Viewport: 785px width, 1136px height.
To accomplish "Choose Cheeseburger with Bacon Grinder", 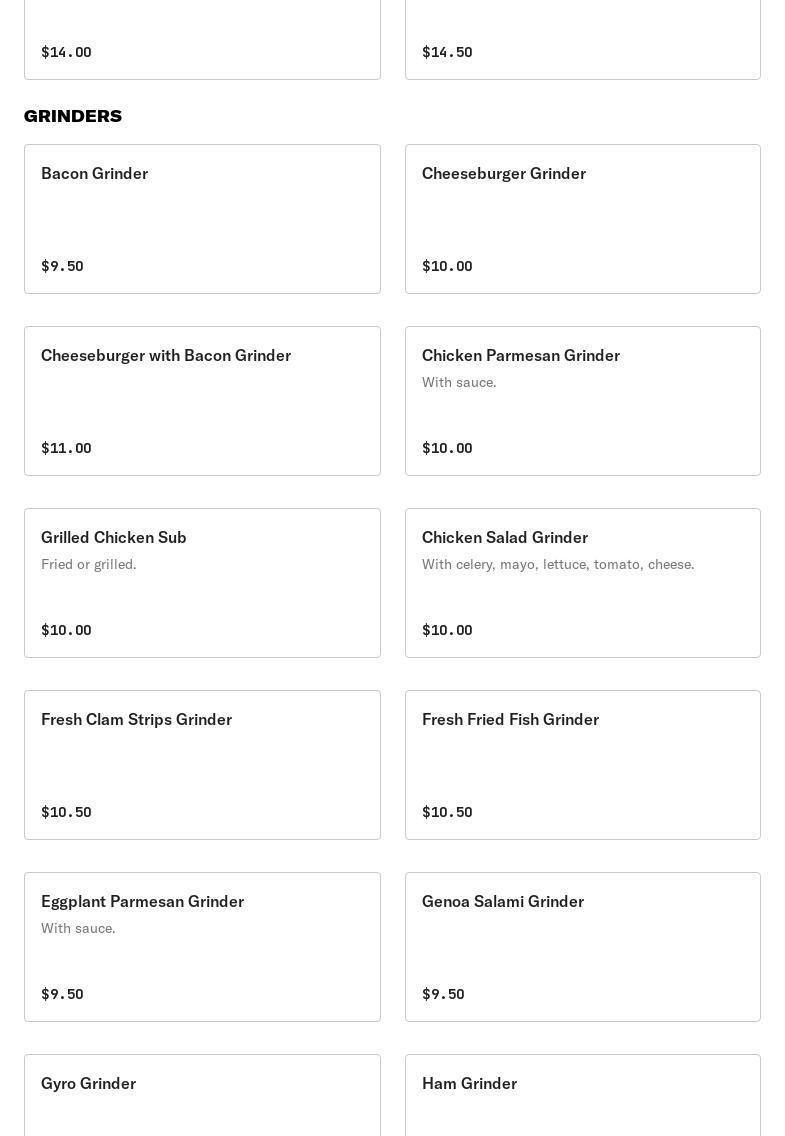I will click(202, 400).
